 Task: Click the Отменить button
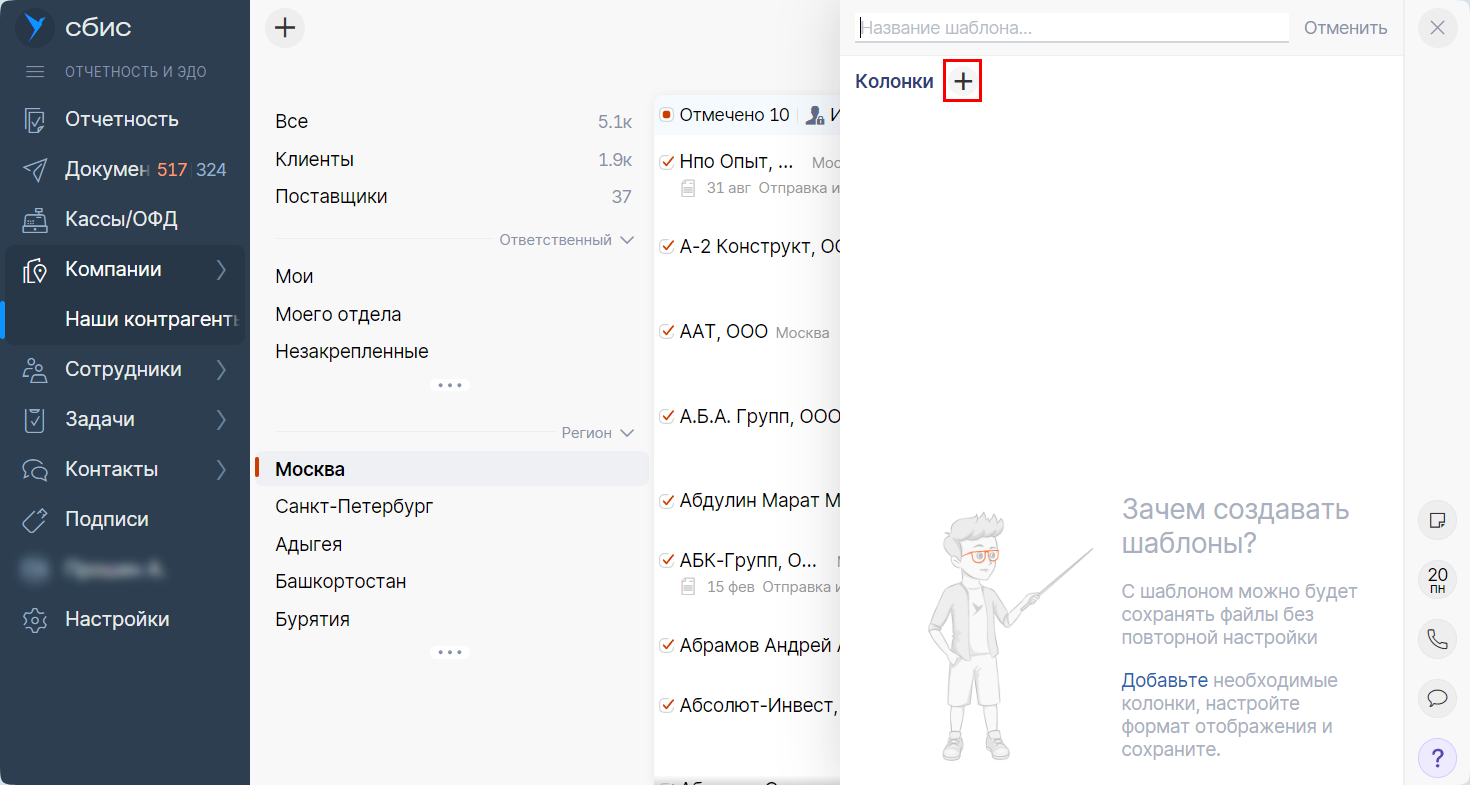click(1345, 28)
